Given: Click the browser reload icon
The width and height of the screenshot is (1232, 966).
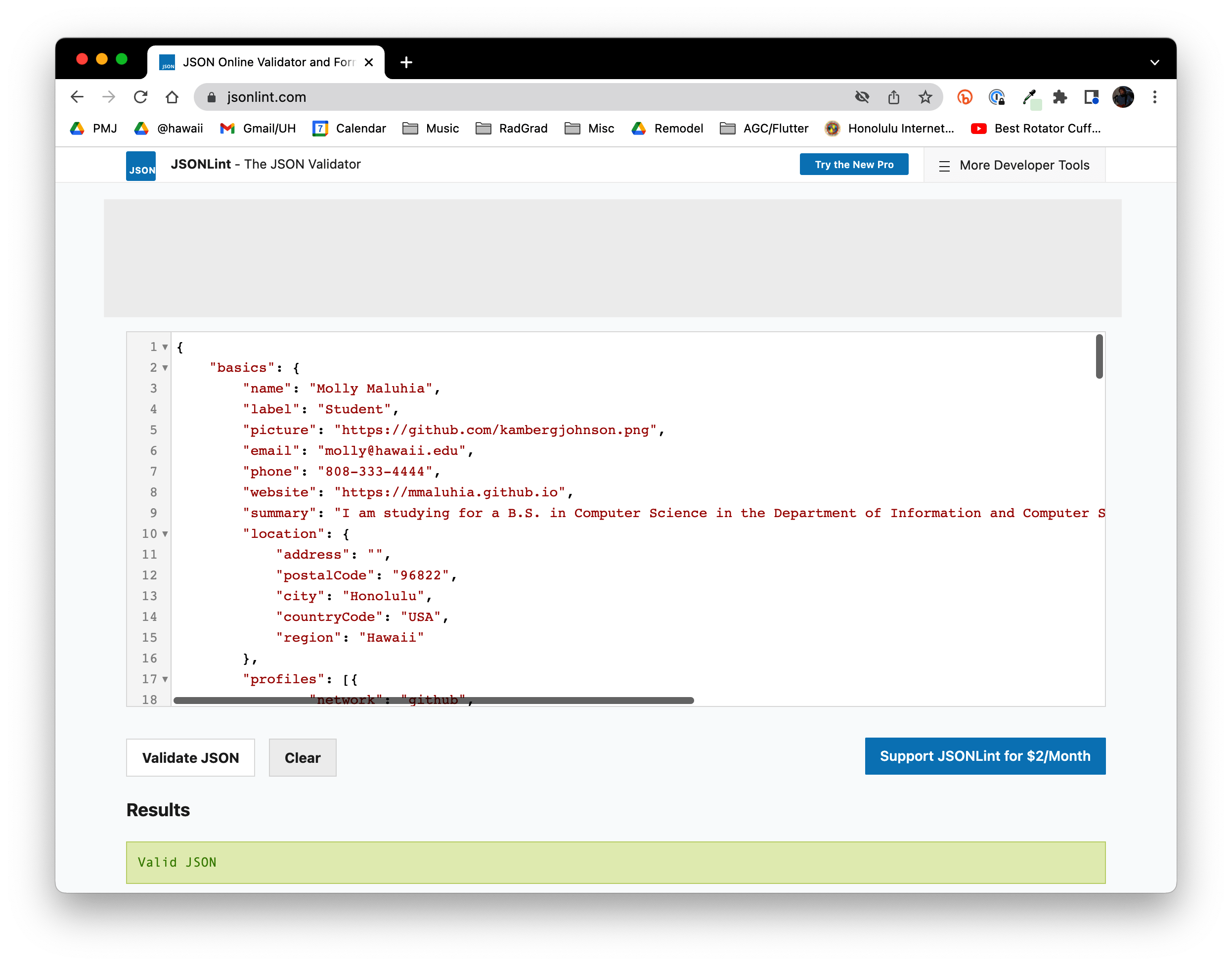Looking at the screenshot, I should click(x=141, y=97).
